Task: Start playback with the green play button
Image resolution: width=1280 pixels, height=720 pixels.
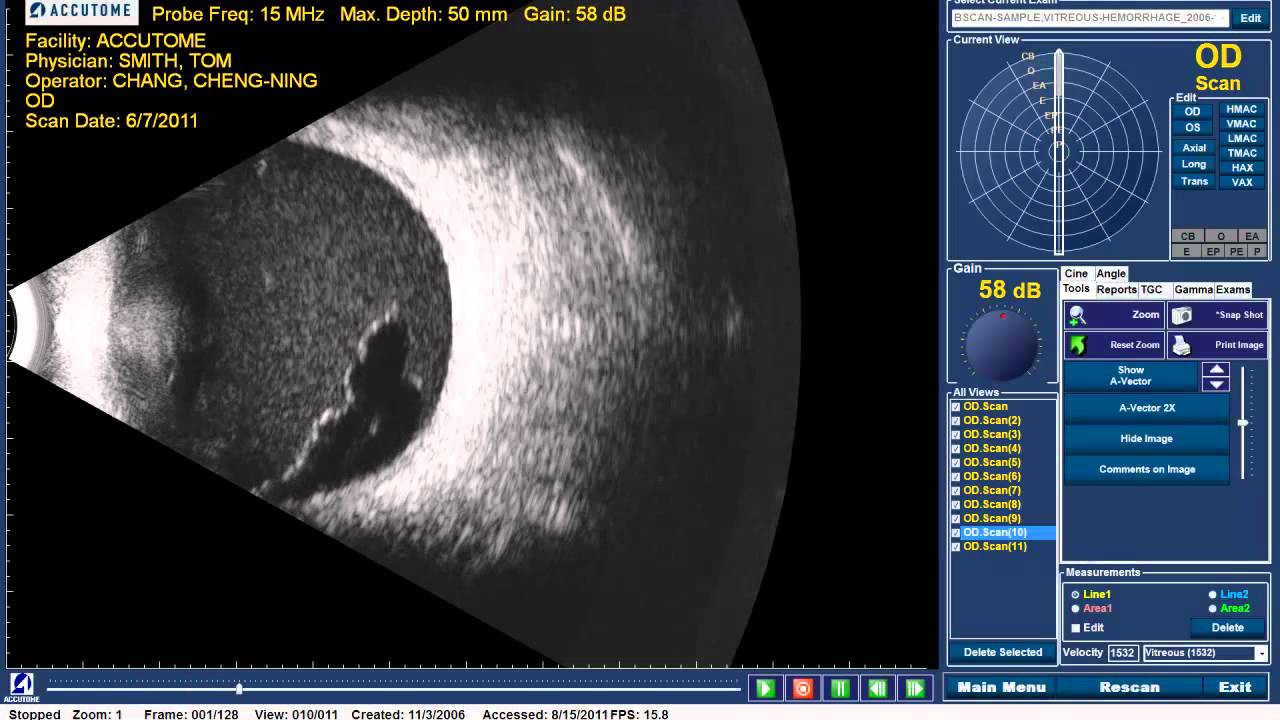Action: [765, 688]
